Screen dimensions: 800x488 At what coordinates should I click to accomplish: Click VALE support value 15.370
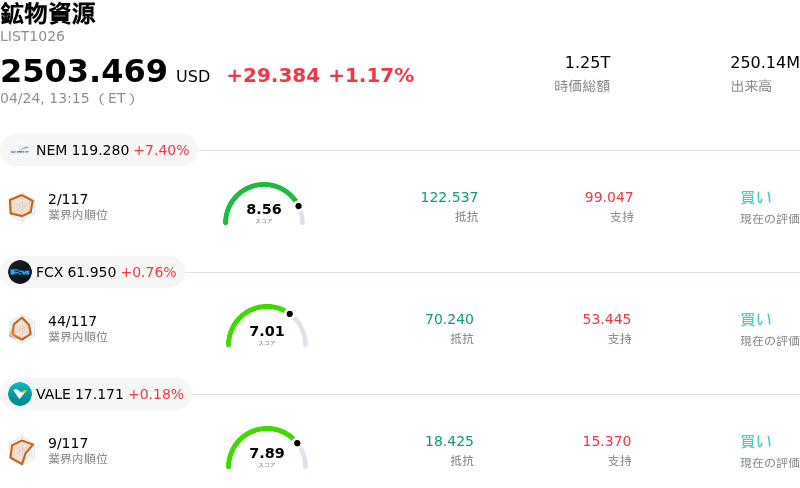(607, 441)
